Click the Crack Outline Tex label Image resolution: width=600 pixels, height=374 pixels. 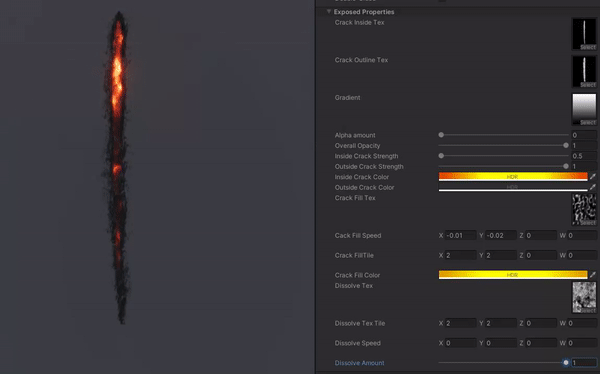pos(361,60)
